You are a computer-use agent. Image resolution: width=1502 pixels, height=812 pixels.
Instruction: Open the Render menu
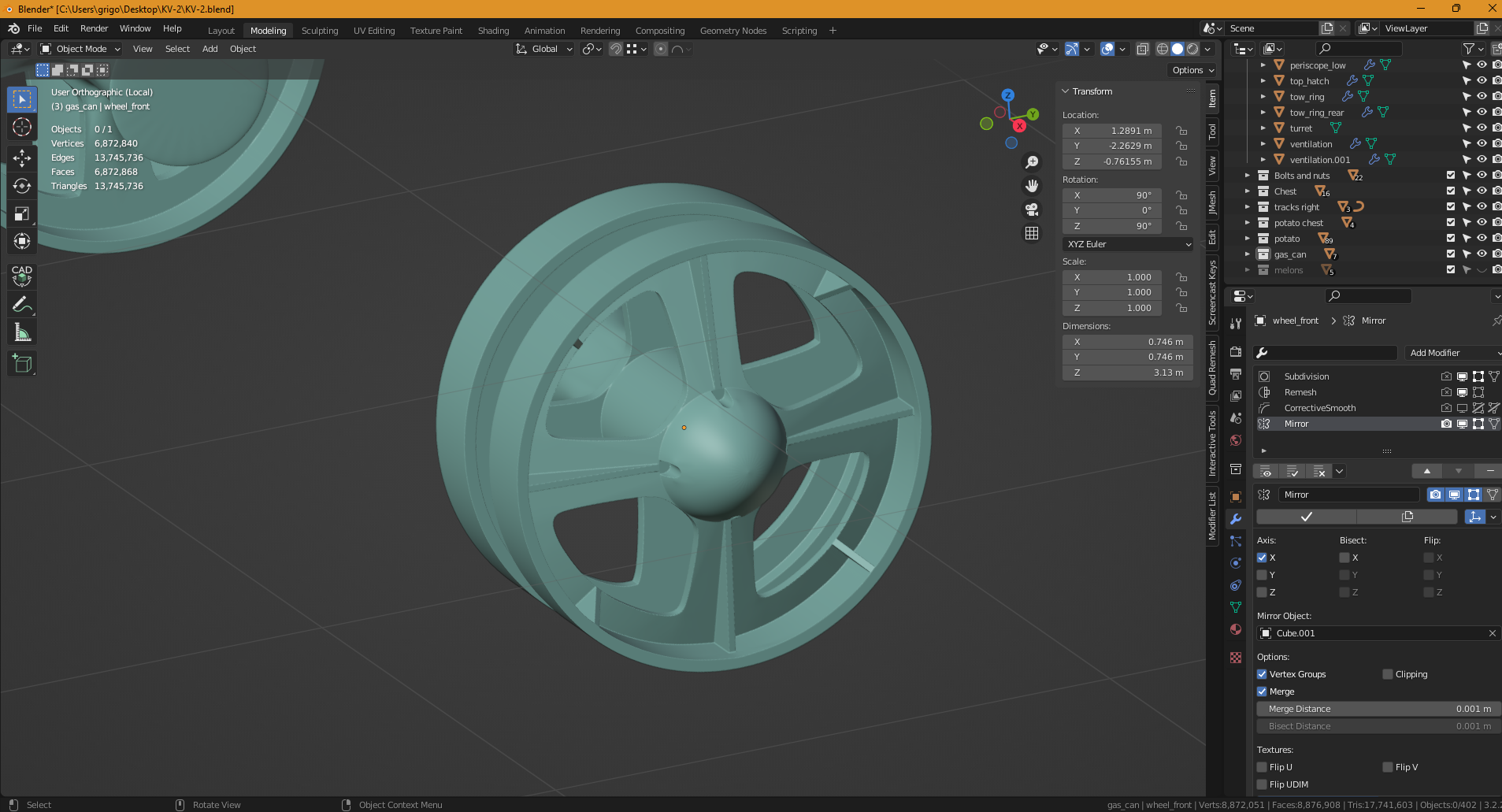coord(94,28)
